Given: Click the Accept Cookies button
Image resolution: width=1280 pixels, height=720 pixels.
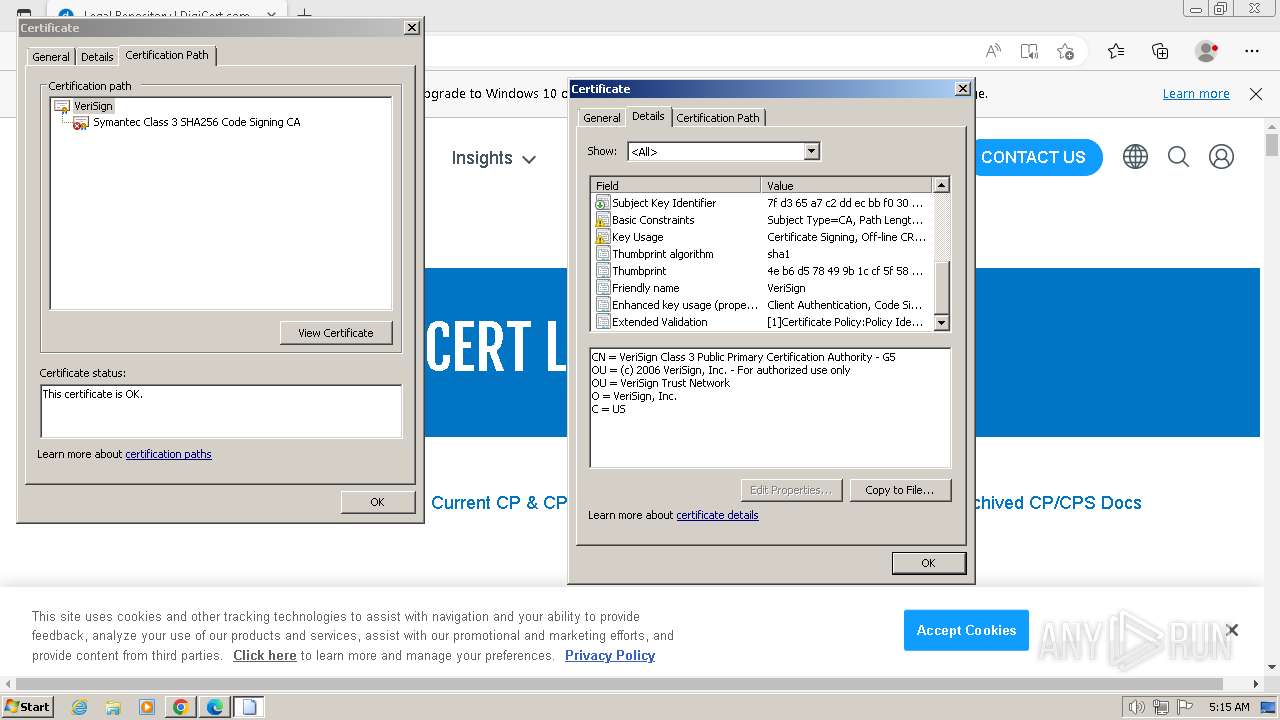Looking at the screenshot, I should (966, 630).
